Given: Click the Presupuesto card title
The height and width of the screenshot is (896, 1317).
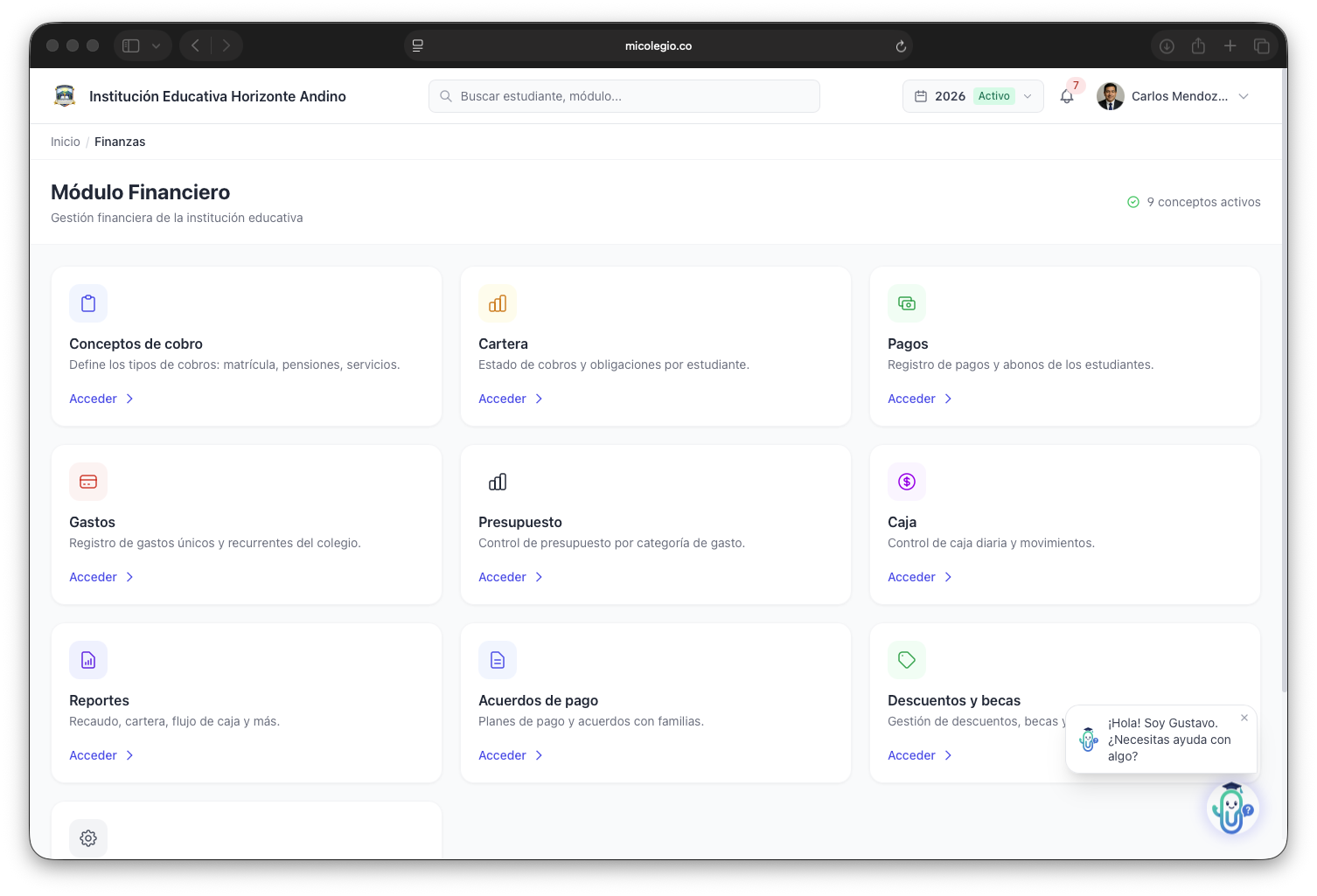Looking at the screenshot, I should pos(520,523).
